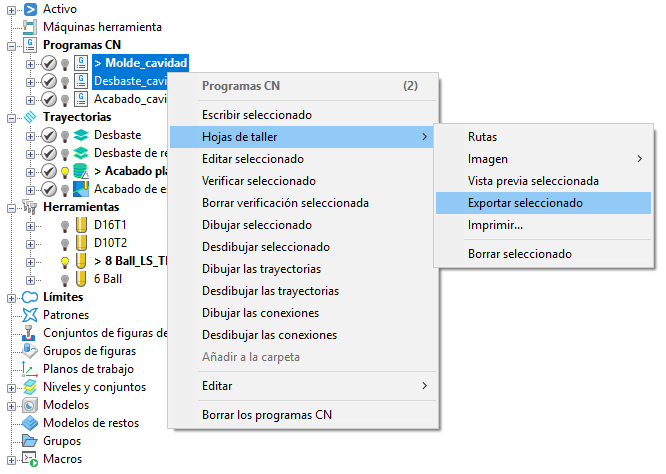The image size is (666, 474).
Task: Toggle checkmark of Acabado_cavidad NC program
Action: click(x=48, y=99)
